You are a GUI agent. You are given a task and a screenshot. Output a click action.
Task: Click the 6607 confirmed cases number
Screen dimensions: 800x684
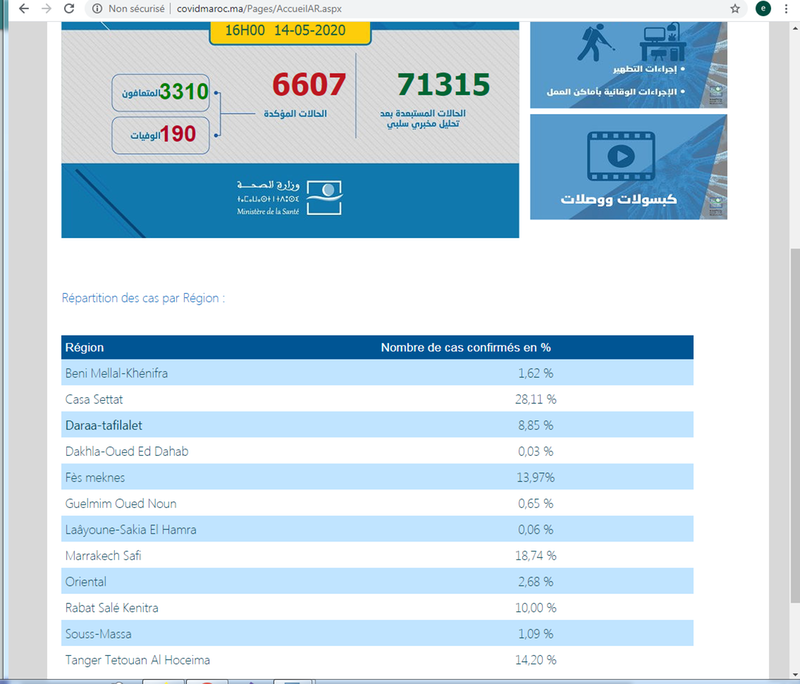(x=308, y=85)
